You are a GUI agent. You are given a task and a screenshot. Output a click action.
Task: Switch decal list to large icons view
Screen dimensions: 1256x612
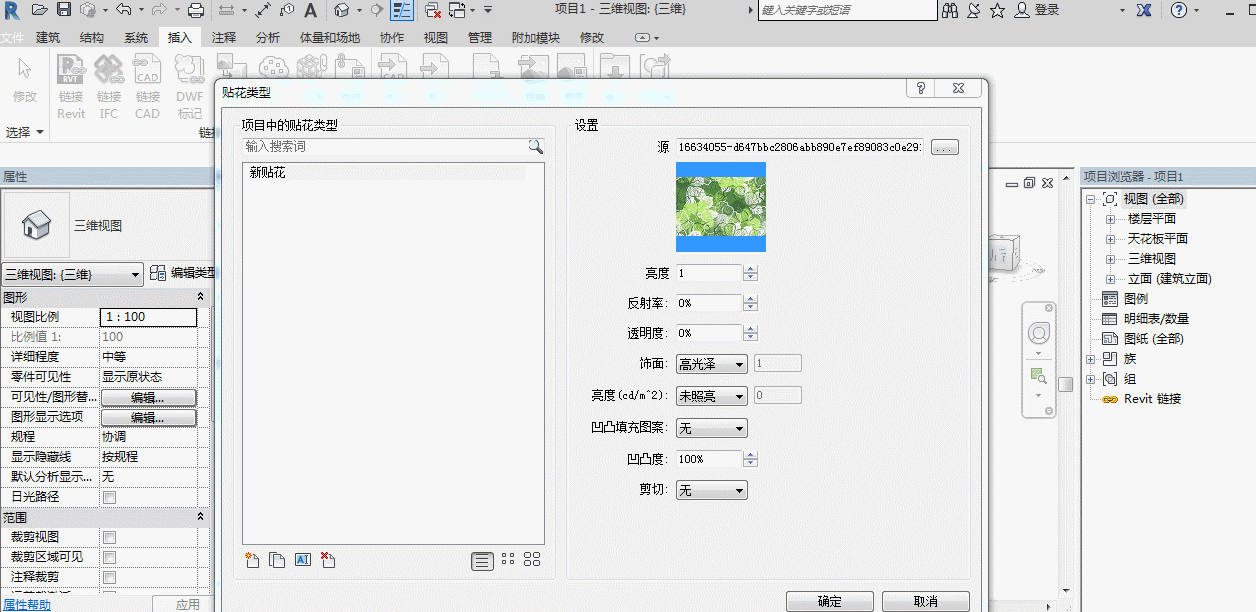[x=532, y=560]
